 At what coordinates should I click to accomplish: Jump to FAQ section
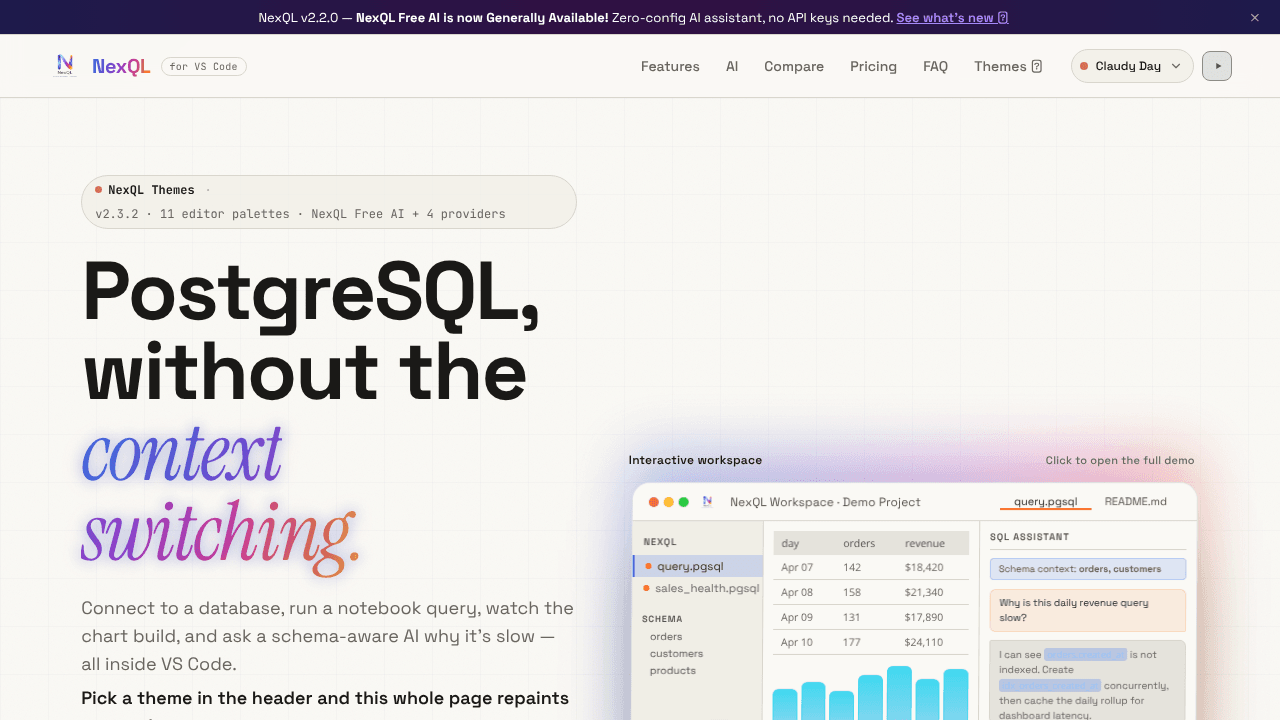point(935,66)
